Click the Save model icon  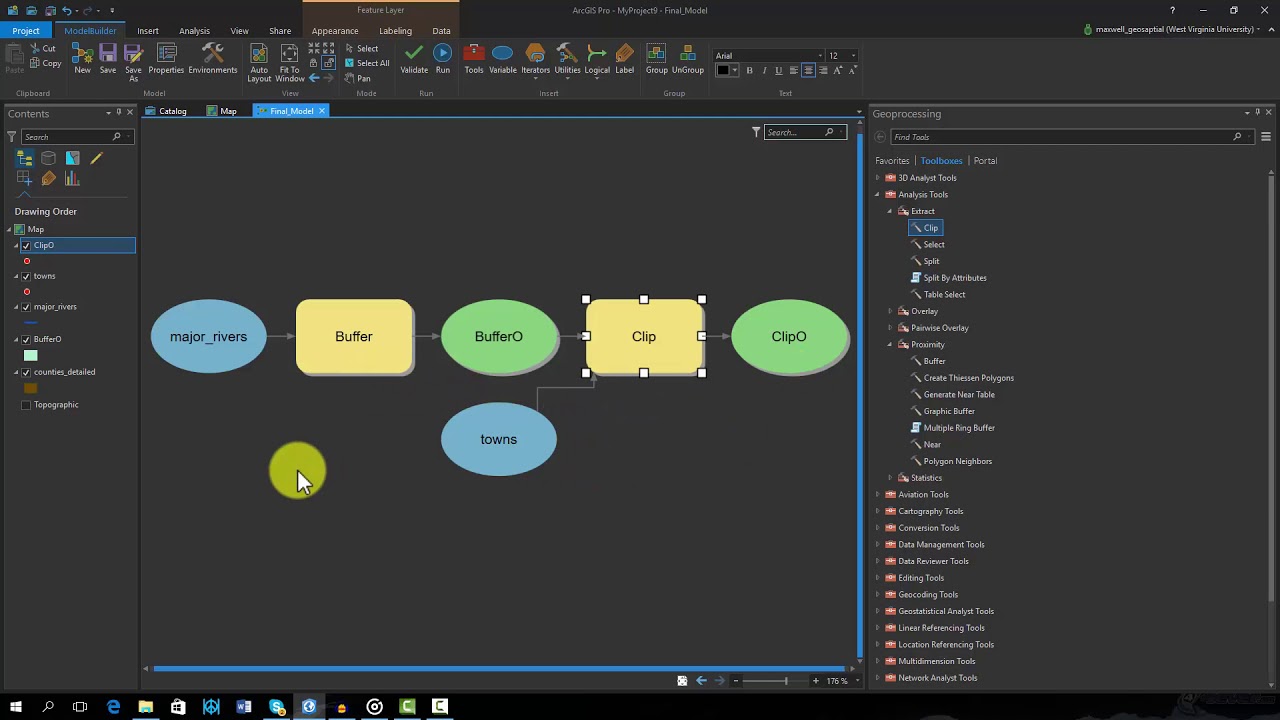(x=108, y=59)
